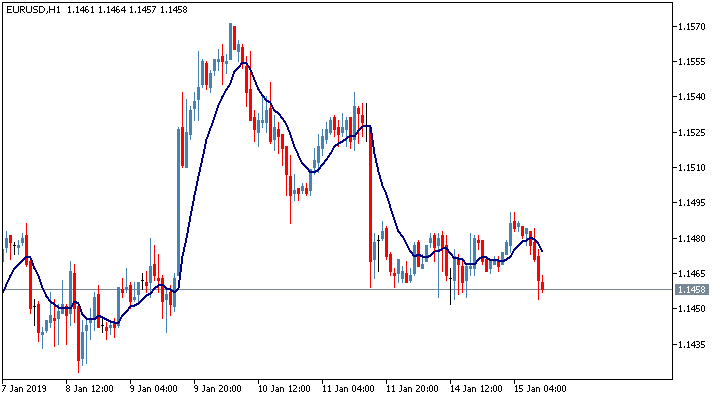Click the 15 Jan 04:00 time label
This screenshot has width=720, height=400.
540,389
